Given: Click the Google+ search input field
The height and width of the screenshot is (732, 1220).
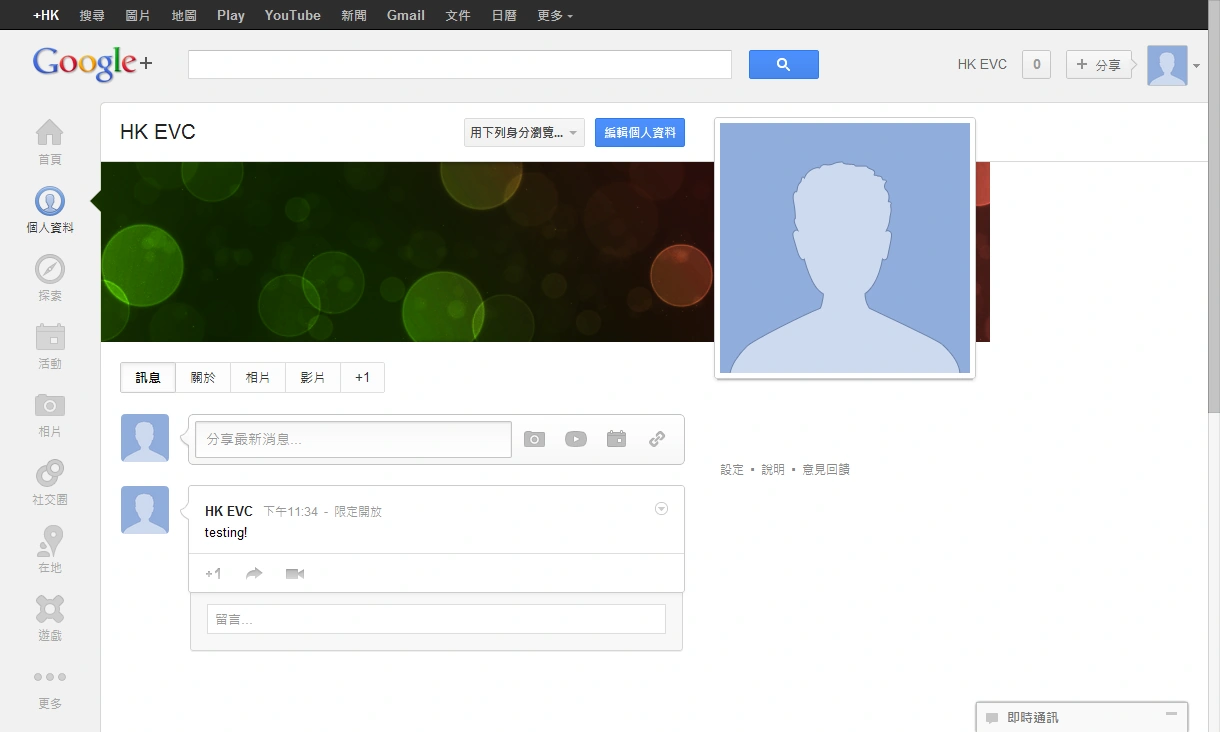Looking at the screenshot, I should pos(460,65).
